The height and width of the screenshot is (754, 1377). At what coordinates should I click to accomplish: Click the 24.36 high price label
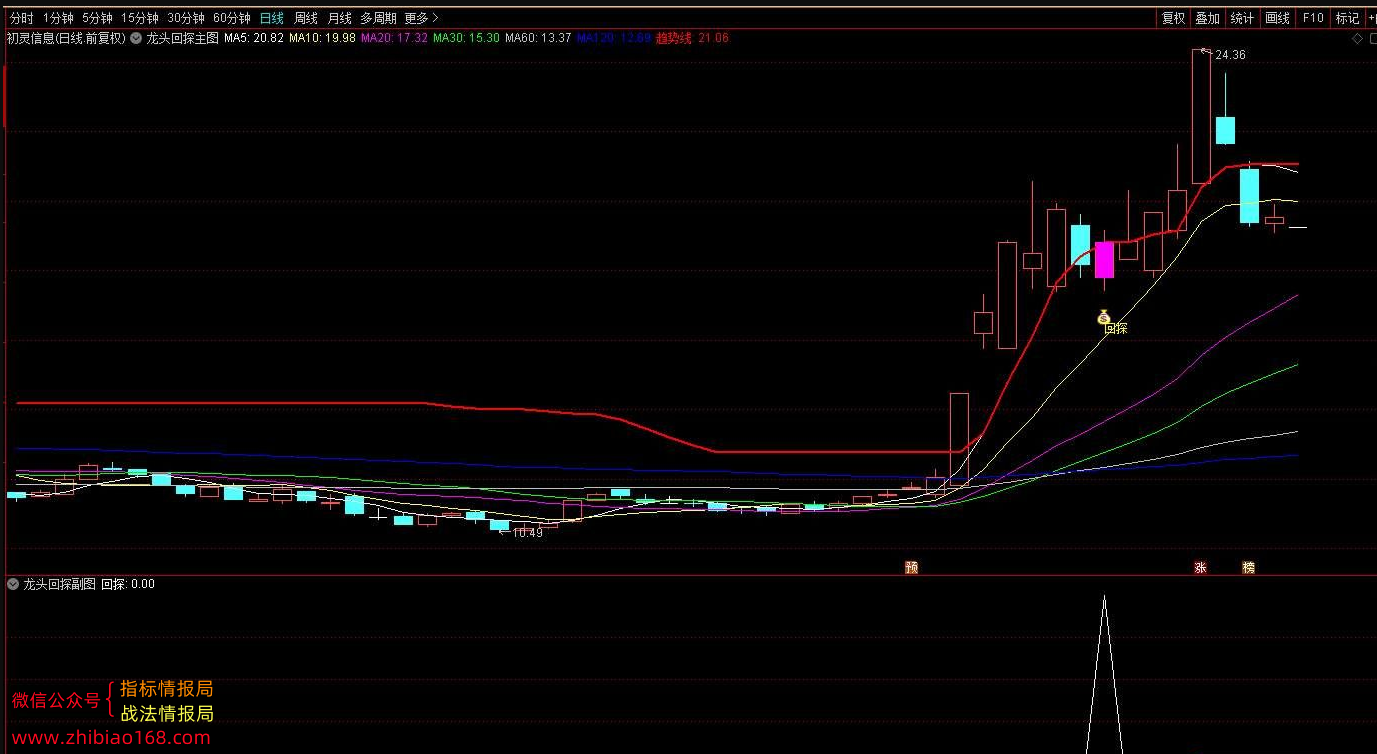tap(1230, 55)
